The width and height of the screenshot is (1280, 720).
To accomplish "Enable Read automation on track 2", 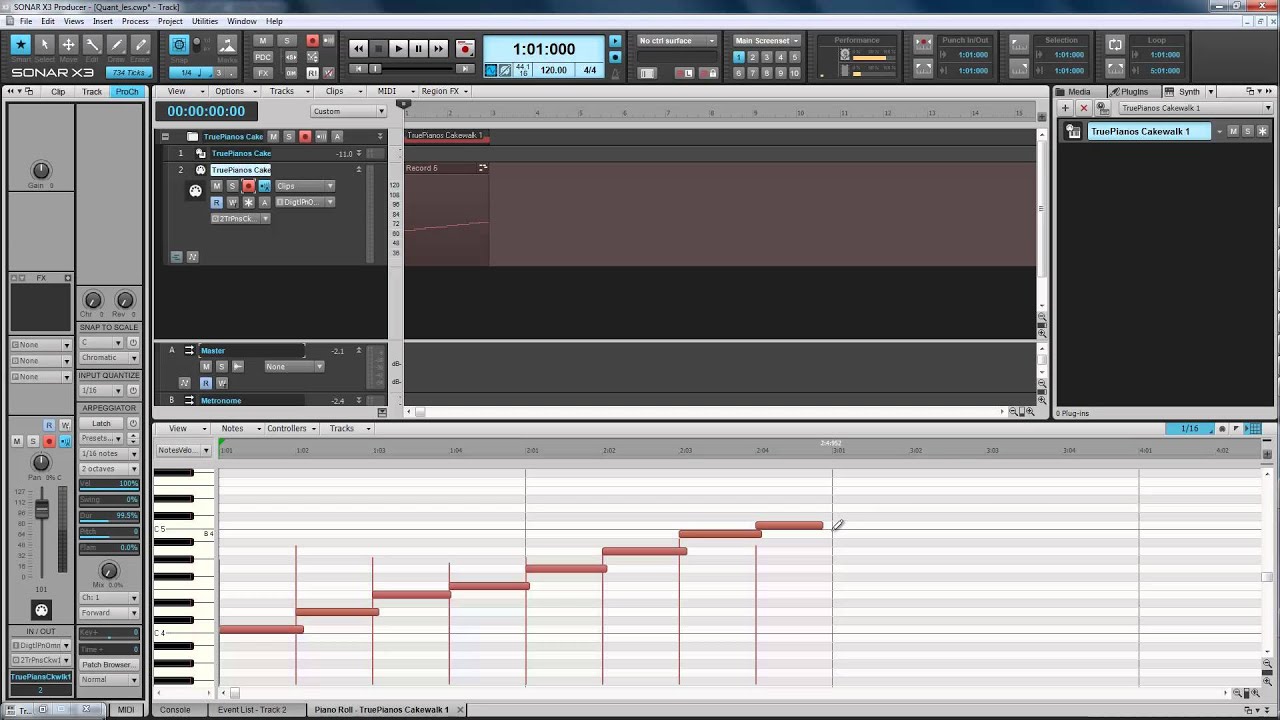I will coord(216,202).
